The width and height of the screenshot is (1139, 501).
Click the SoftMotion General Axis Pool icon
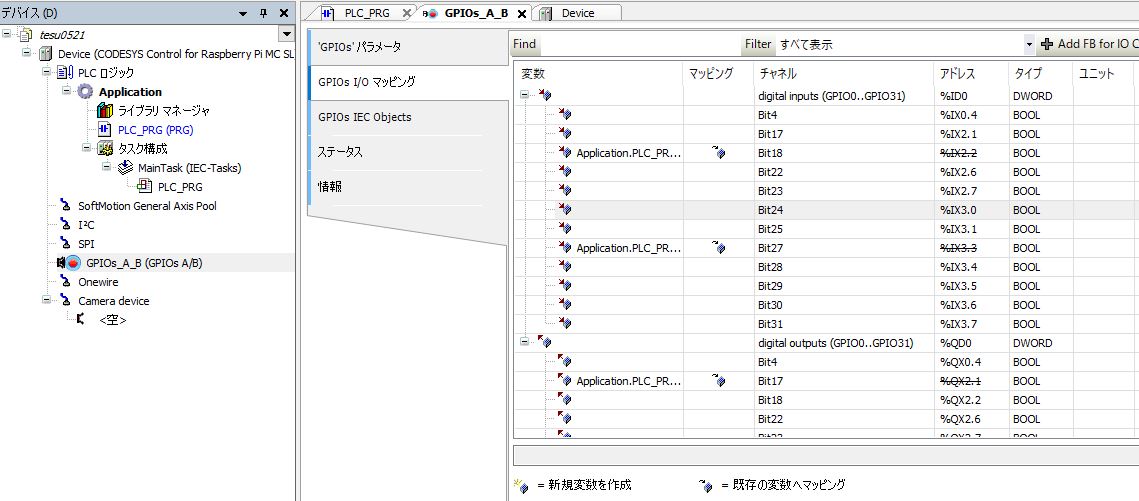pos(65,205)
